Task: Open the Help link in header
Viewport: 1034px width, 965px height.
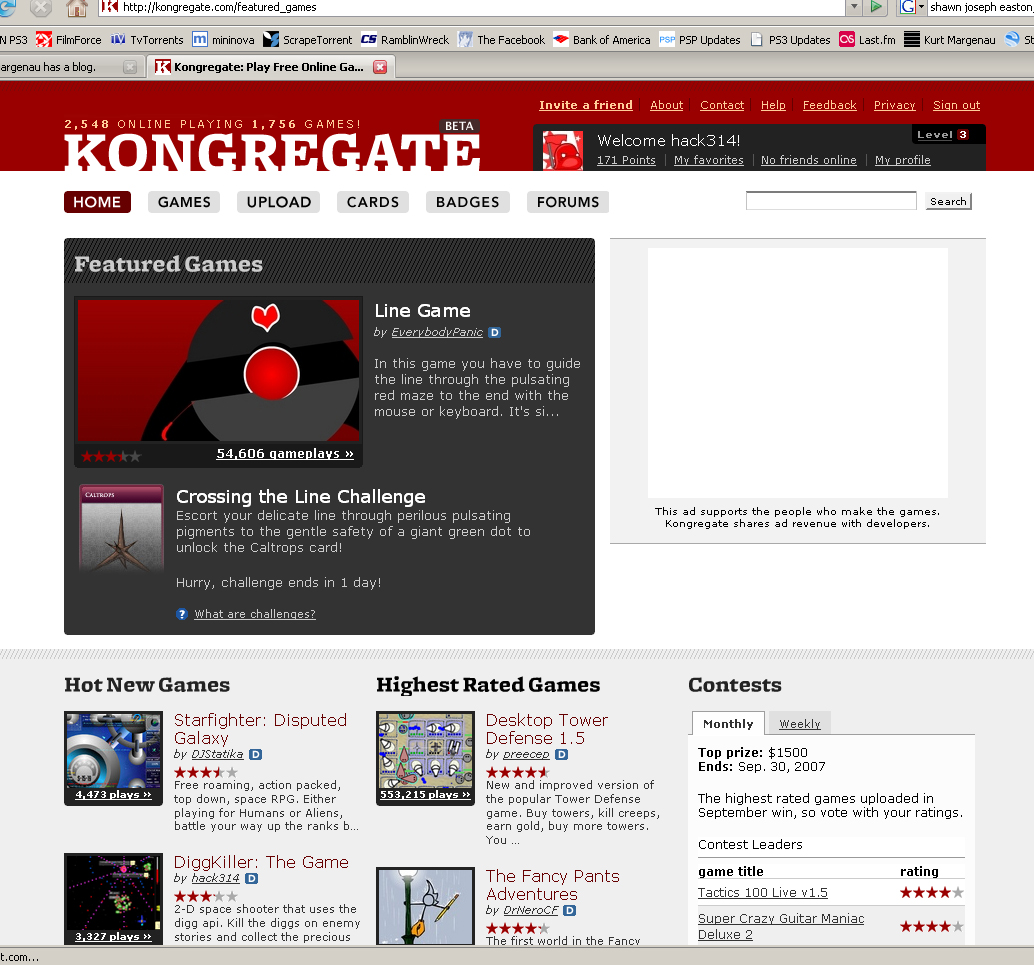Action: pyautogui.click(x=773, y=105)
